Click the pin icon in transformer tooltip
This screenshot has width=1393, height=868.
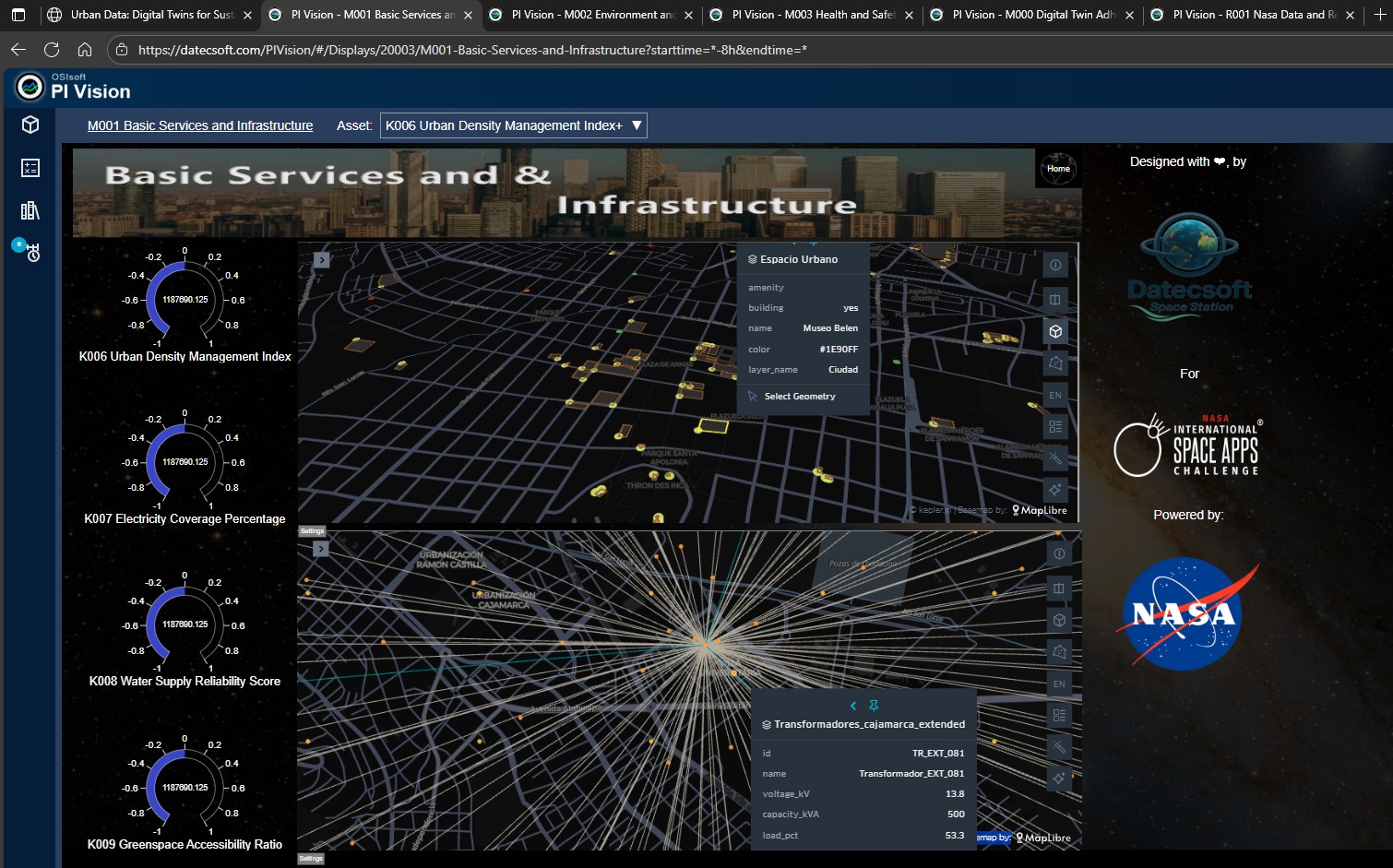click(874, 706)
